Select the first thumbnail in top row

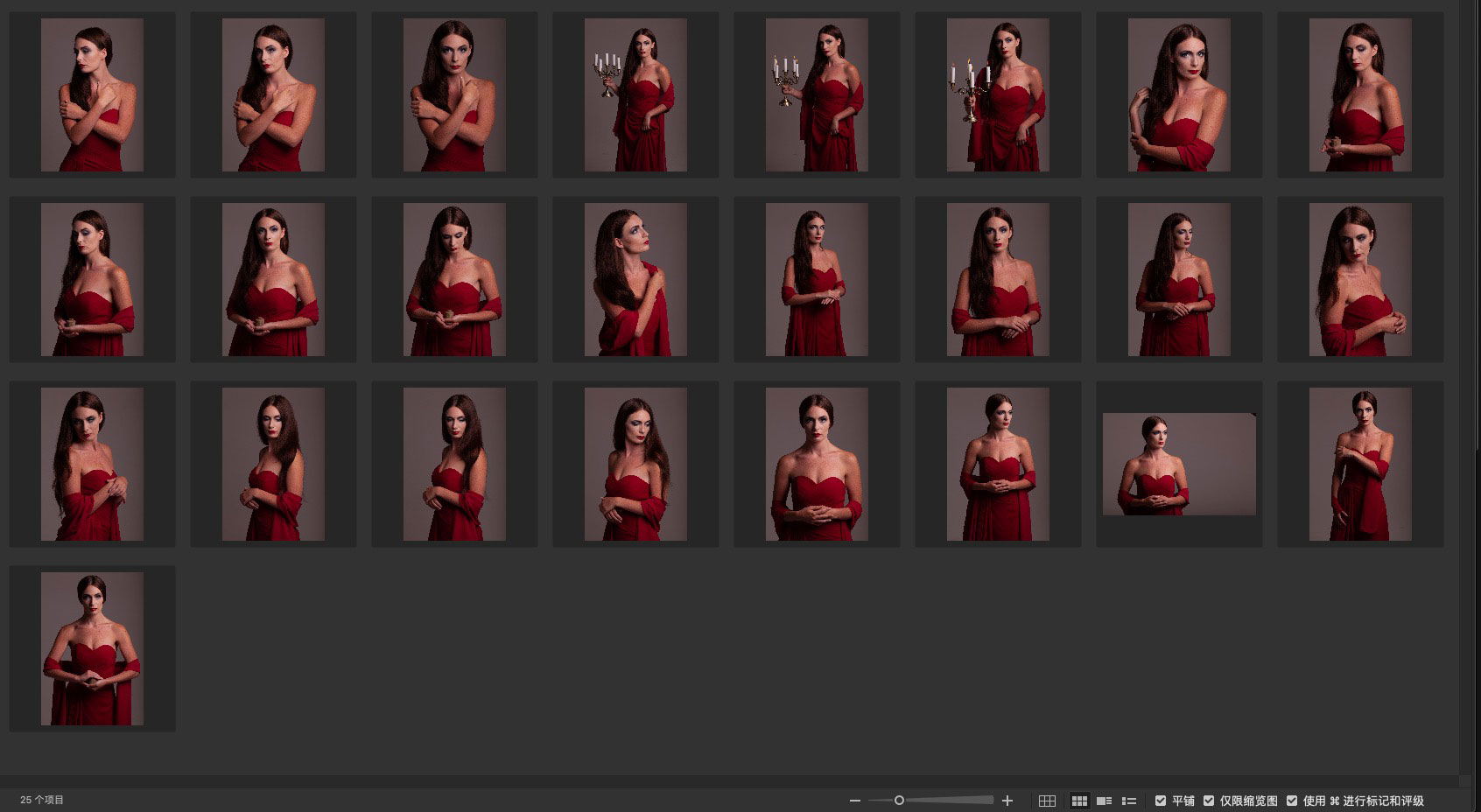pos(92,94)
